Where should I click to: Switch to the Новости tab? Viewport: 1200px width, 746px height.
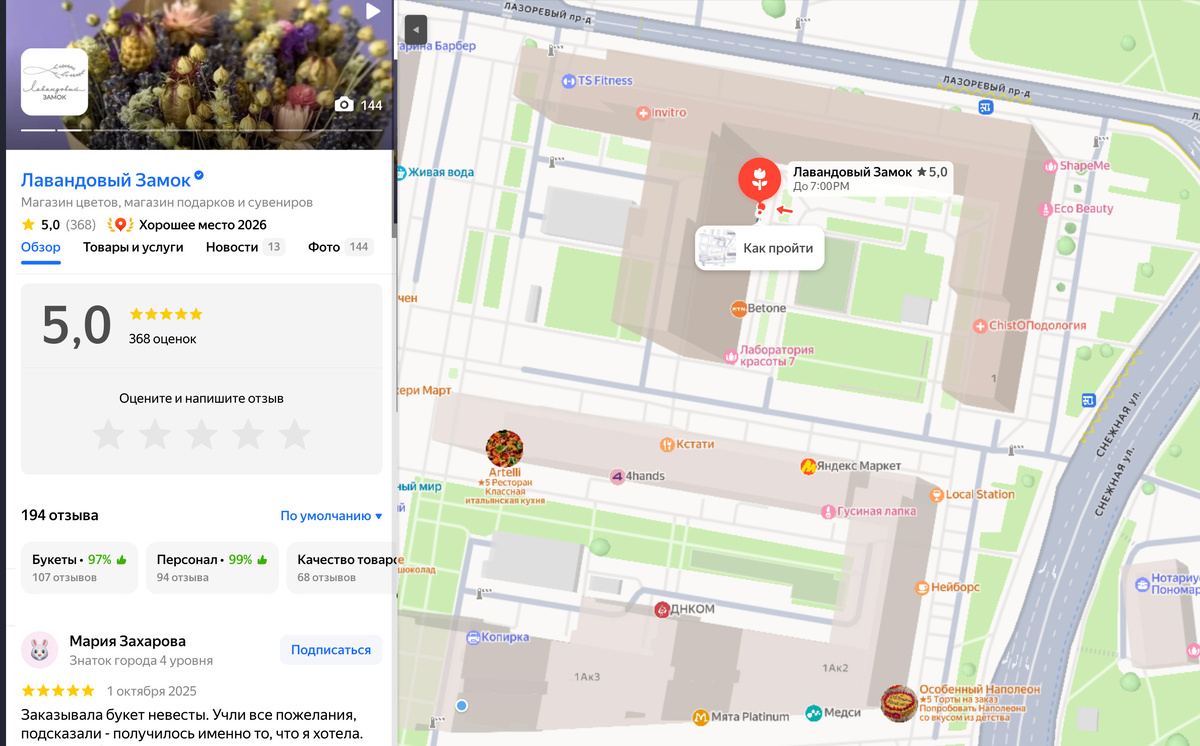tap(245, 247)
